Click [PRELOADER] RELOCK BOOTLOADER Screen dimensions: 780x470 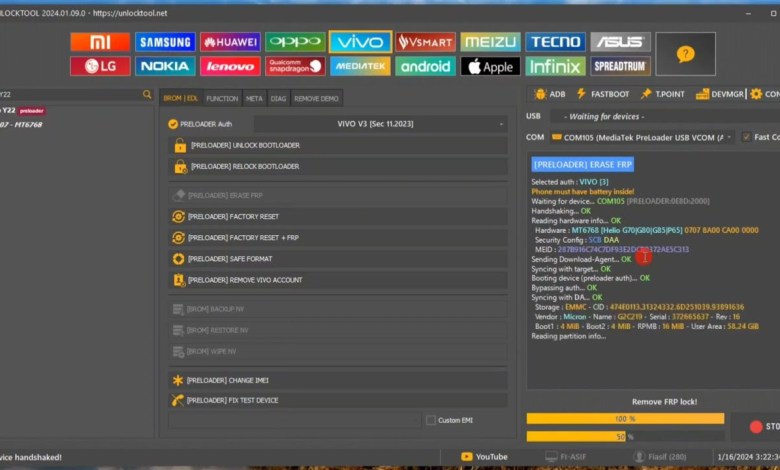pos(338,167)
